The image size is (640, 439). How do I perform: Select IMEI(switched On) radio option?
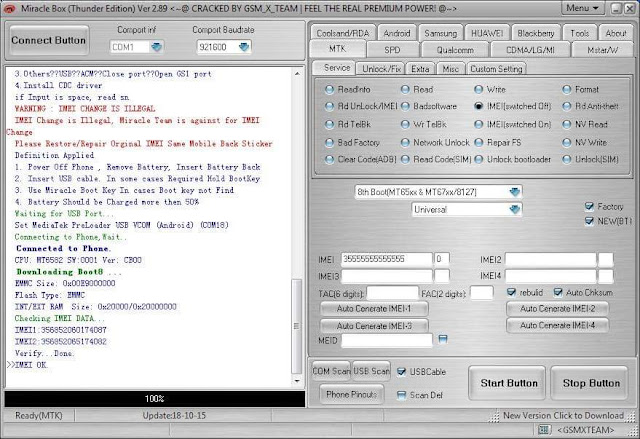coord(479,124)
